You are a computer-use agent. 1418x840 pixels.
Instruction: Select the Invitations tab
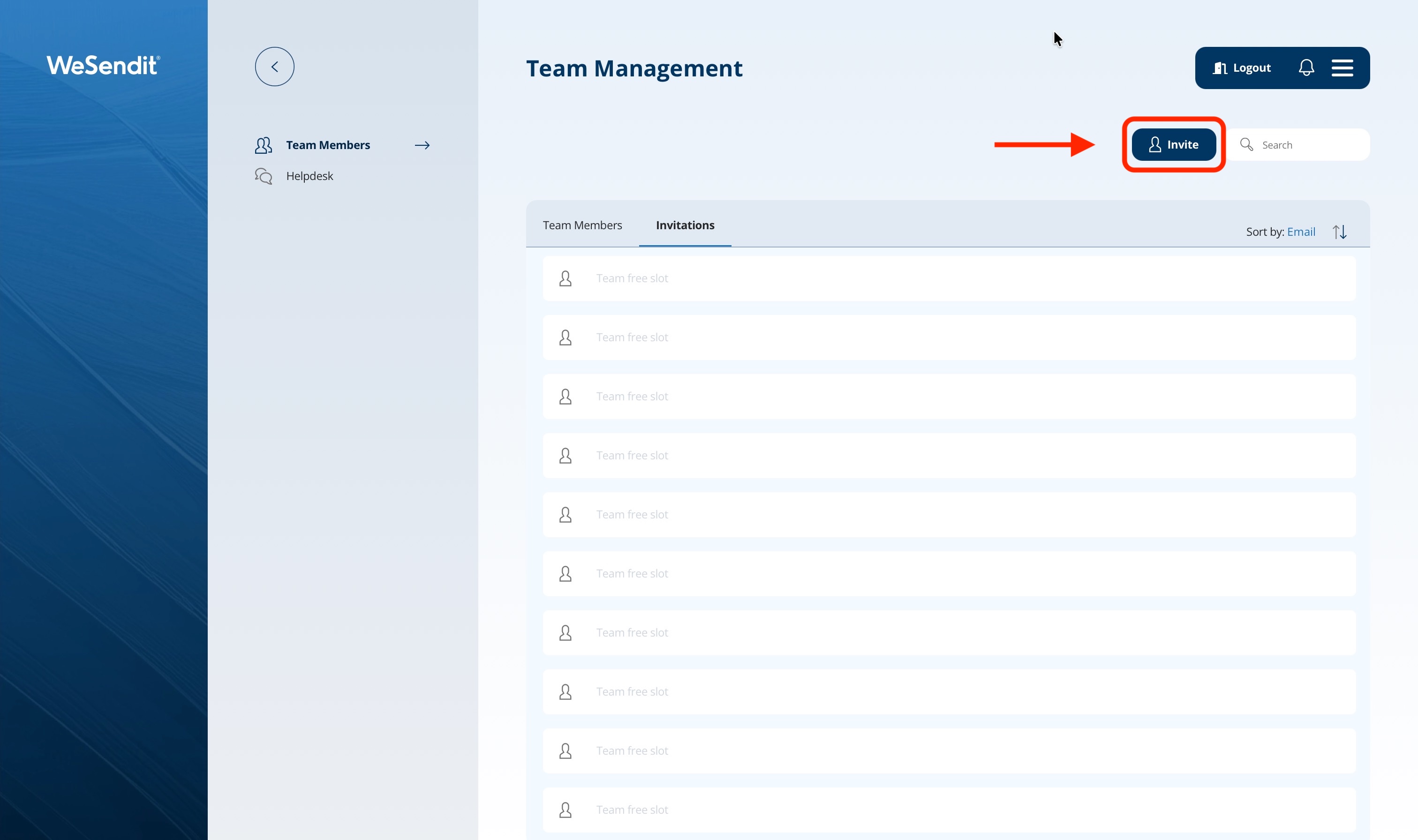click(685, 225)
